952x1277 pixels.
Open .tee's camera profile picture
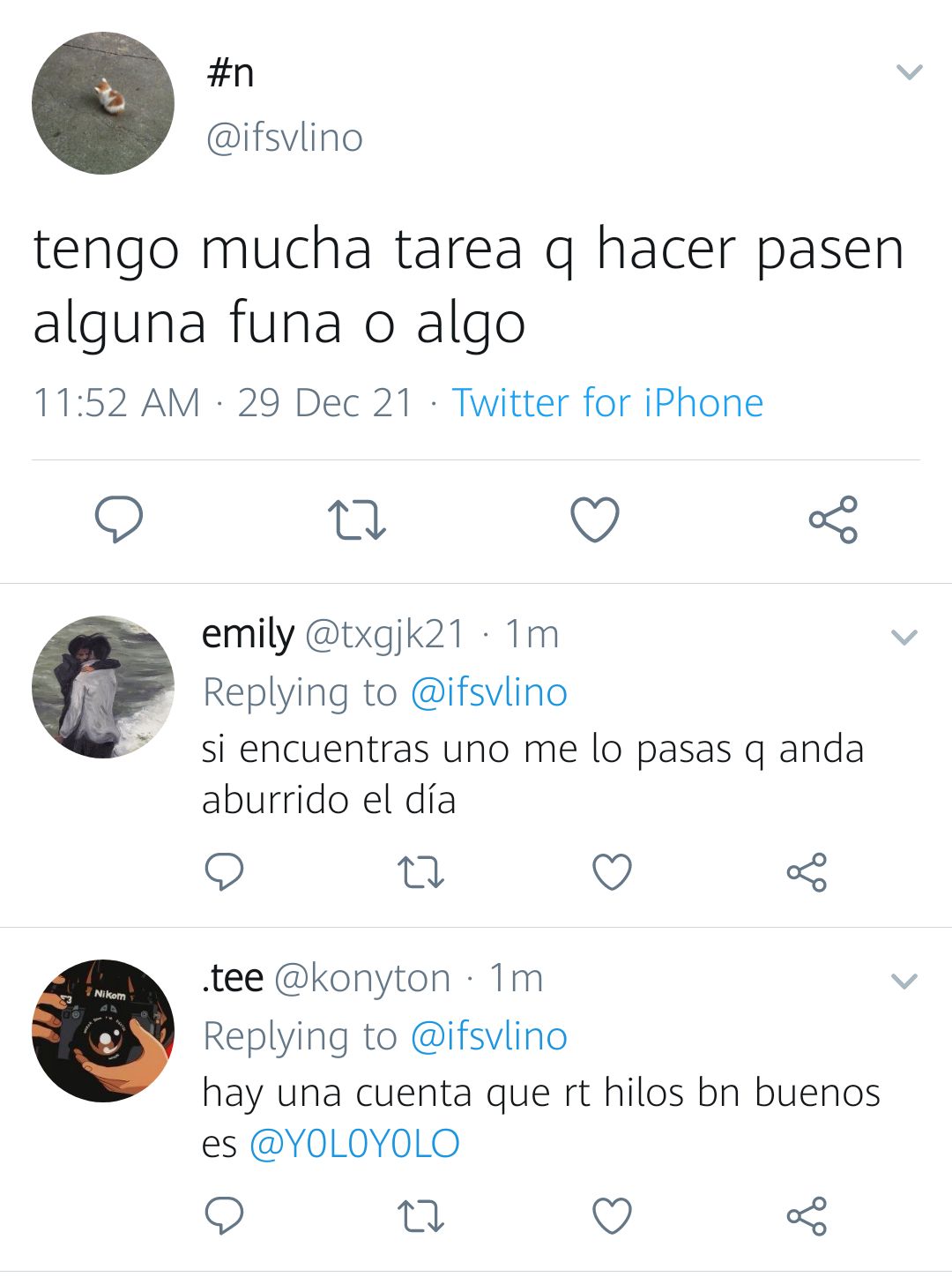pos(103,1031)
